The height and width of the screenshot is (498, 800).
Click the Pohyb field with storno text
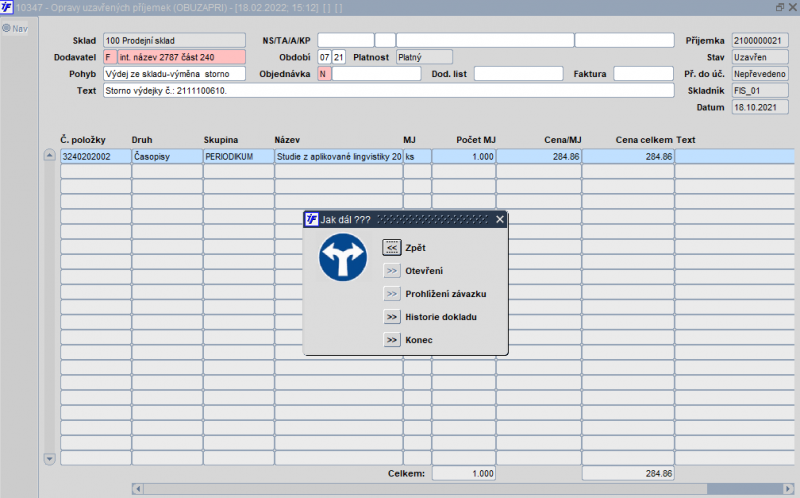(x=173, y=74)
